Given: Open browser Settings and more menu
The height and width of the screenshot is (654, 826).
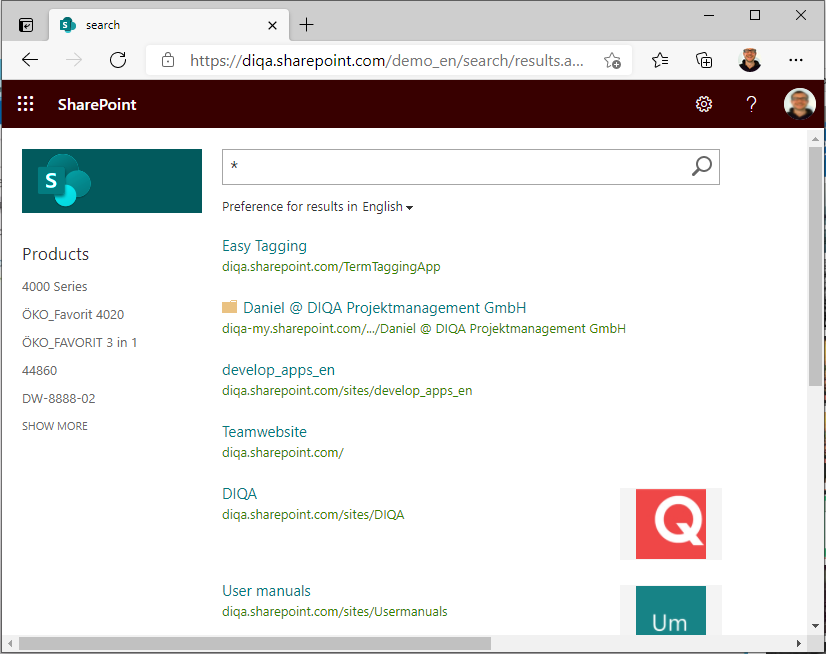Looking at the screenshot, I should (796, 60).
